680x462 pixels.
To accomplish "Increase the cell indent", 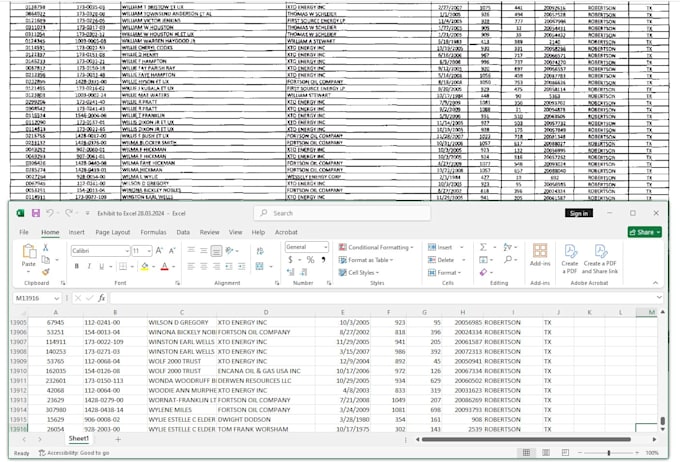I will [x=242, y=266].
